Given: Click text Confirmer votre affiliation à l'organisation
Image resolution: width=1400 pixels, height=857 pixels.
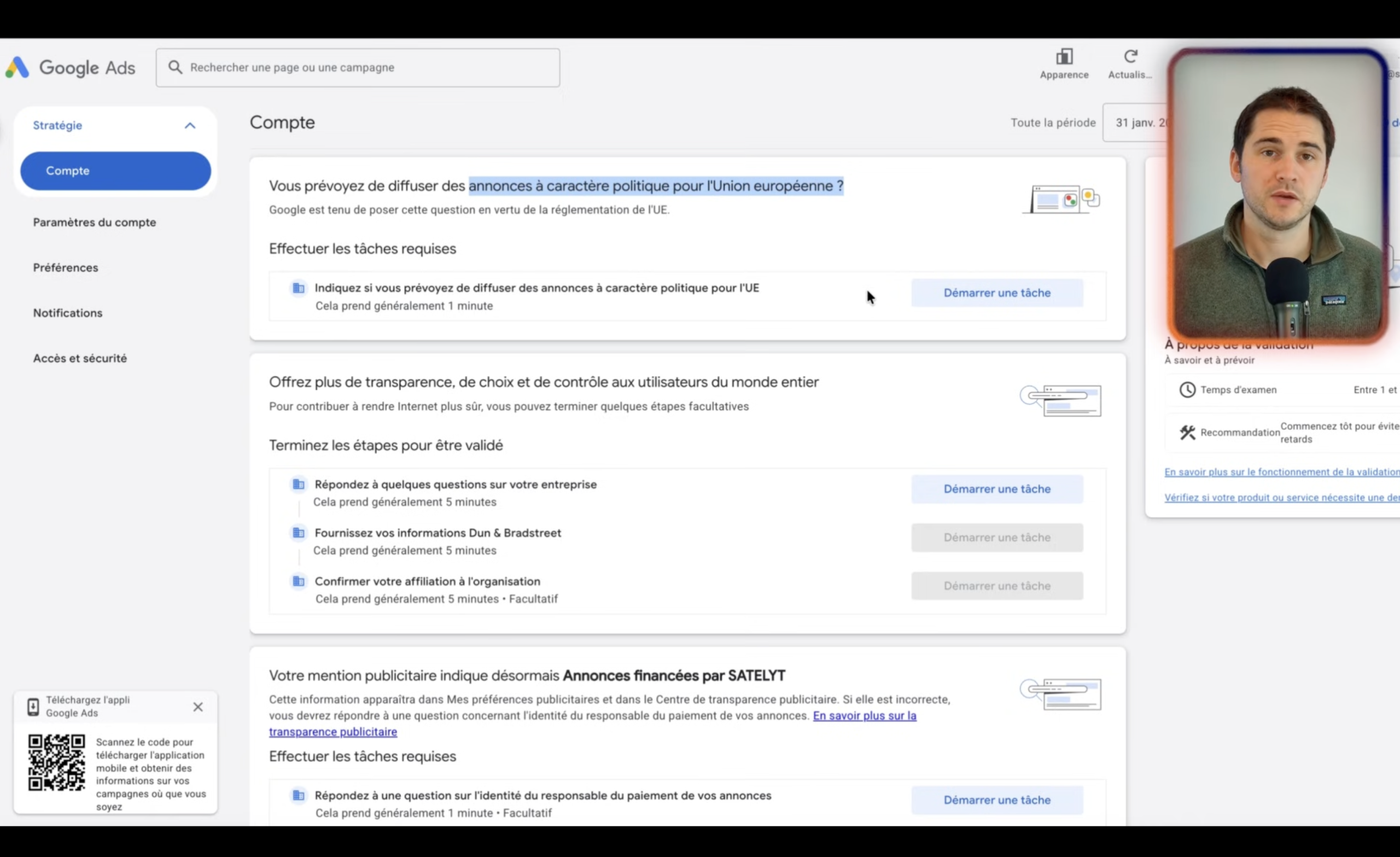Looking at the screenshot, I should coord(427,581).
